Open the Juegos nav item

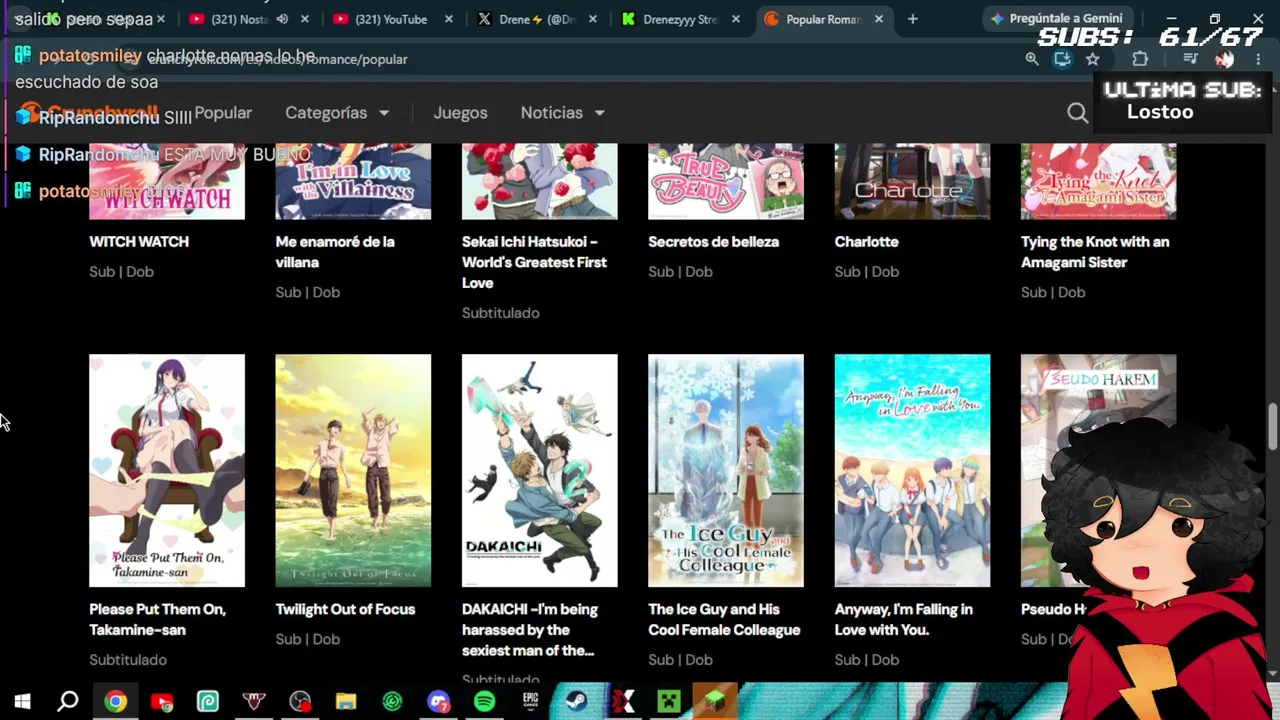point(460,113)
